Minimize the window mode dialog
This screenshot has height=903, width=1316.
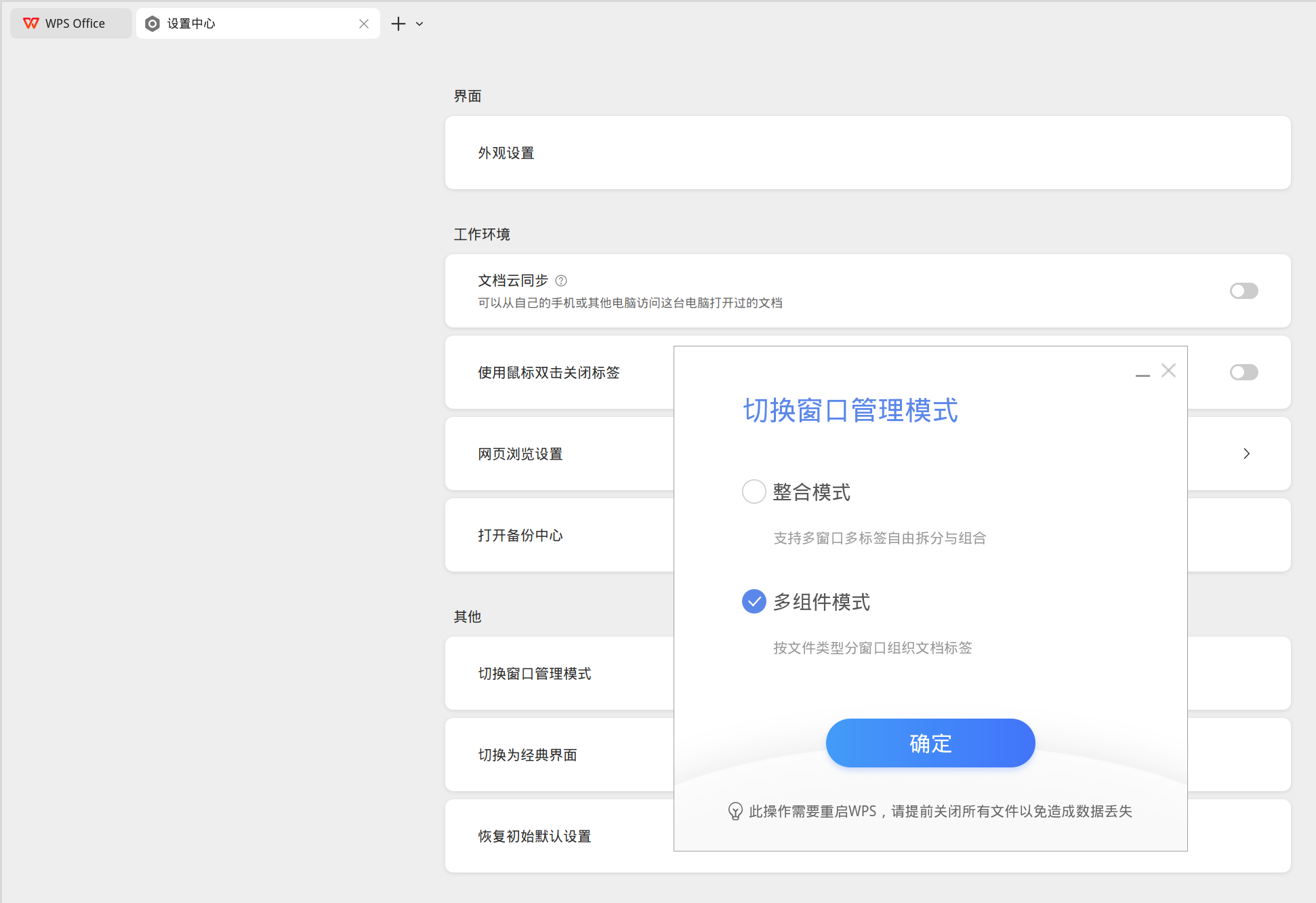point(1143,375)
